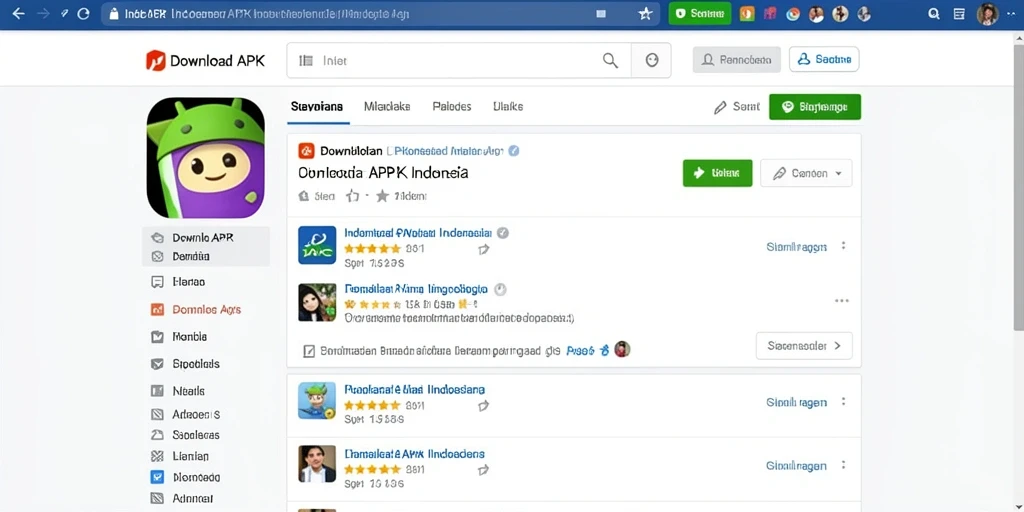Switch to the Mladake tab
The width and height of the screenshot is (1024, 512).
[x=387, y=106]
